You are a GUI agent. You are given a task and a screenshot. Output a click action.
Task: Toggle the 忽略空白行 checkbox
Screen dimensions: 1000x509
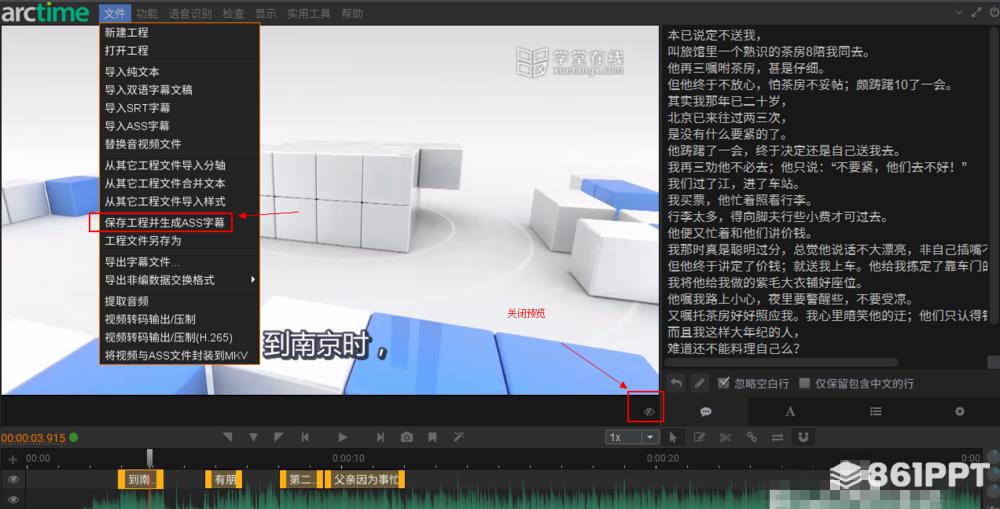pyautogui.click(x=723, y=383)
